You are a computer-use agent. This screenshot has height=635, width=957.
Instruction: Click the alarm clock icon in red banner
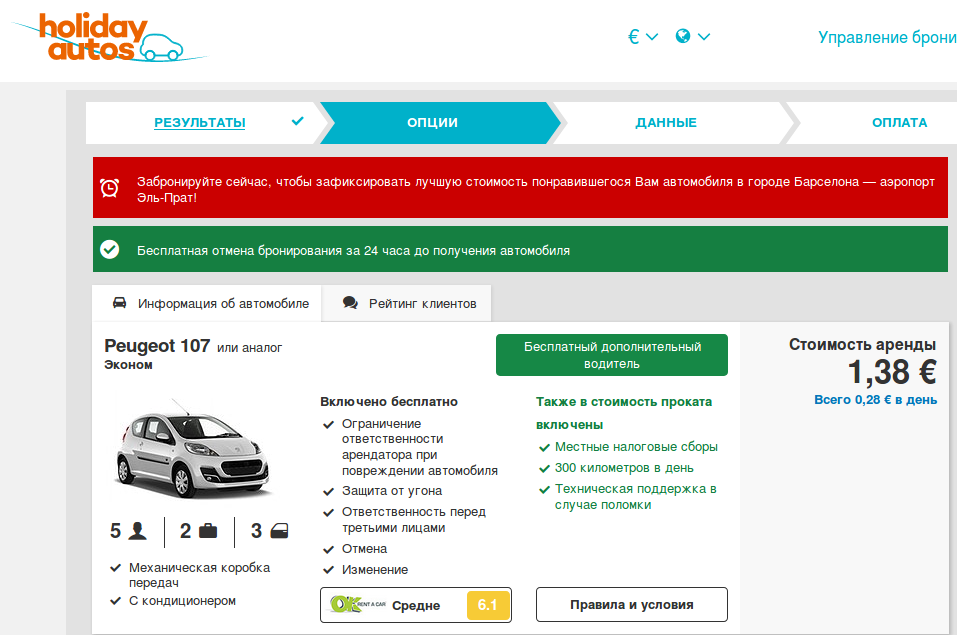[x=110, y=188]
